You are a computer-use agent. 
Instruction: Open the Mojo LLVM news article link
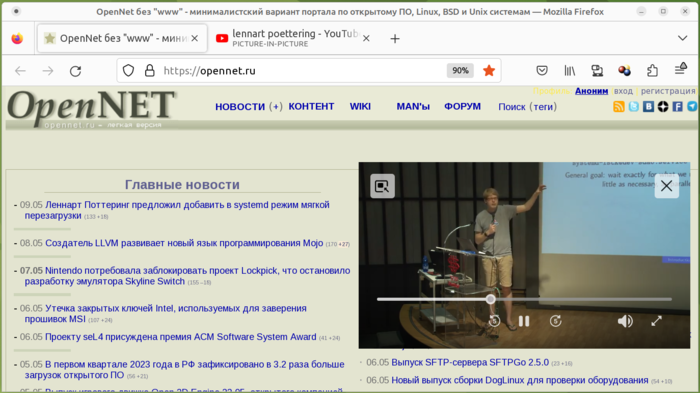click(184, 243)
